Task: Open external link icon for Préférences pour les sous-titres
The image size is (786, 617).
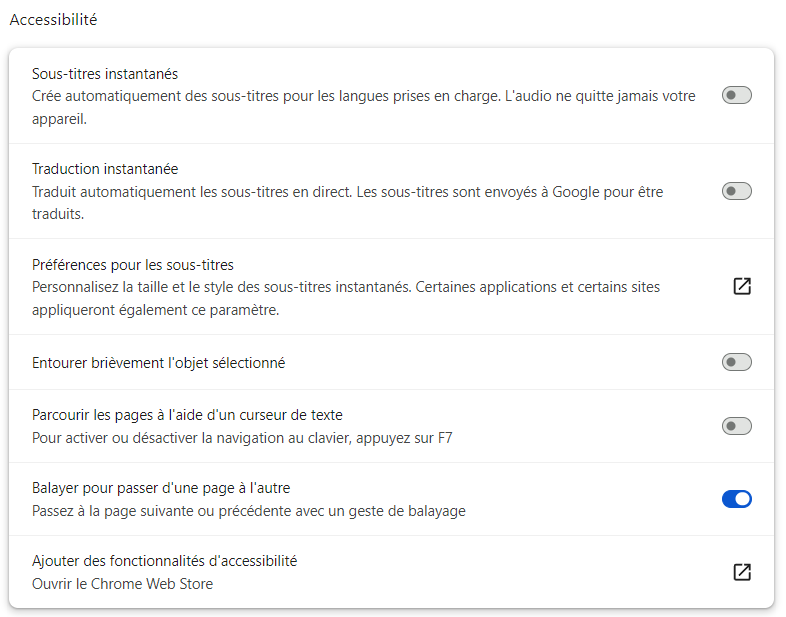Action: pyautogui.click(x=742, y=286)
